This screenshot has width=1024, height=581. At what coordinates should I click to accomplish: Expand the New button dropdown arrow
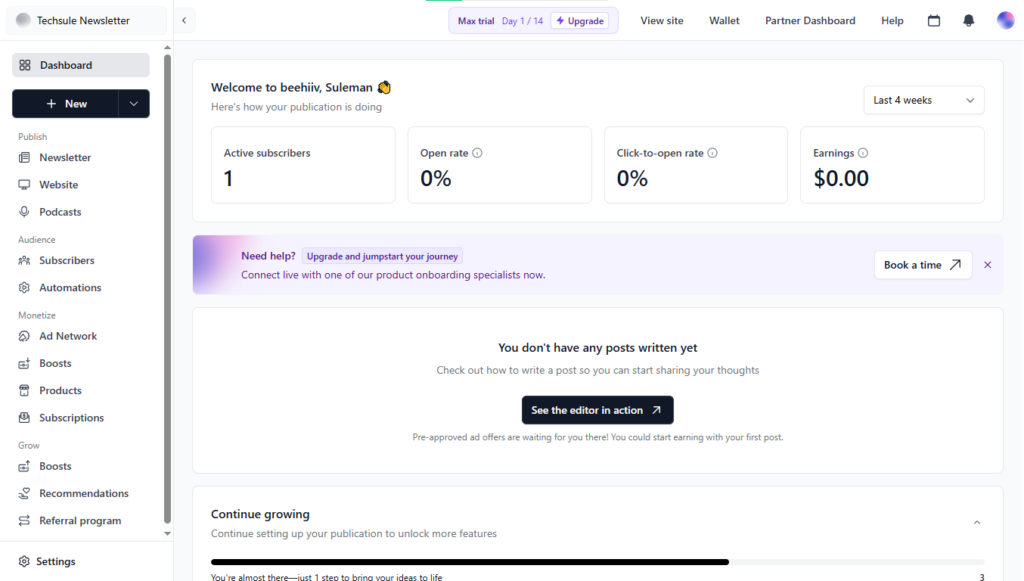pyautogui.click(x=134, y=104)
